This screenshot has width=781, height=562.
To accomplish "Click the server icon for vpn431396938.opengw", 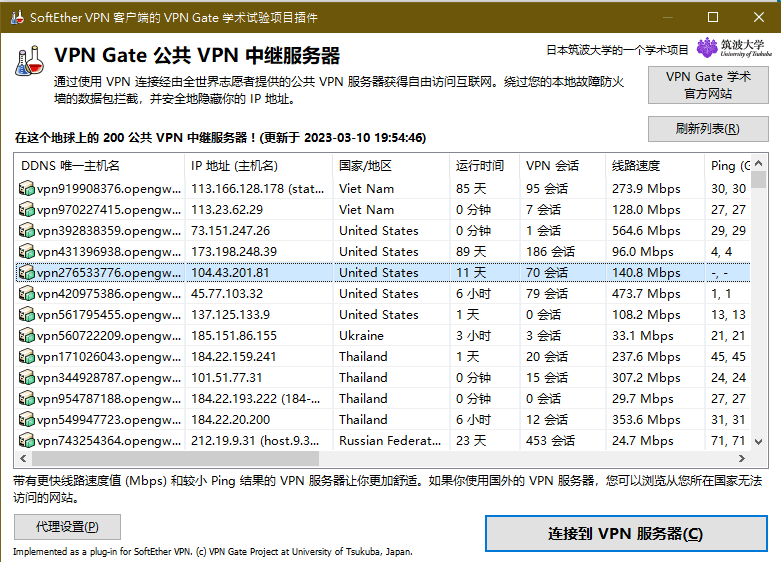I will [26, 251].
